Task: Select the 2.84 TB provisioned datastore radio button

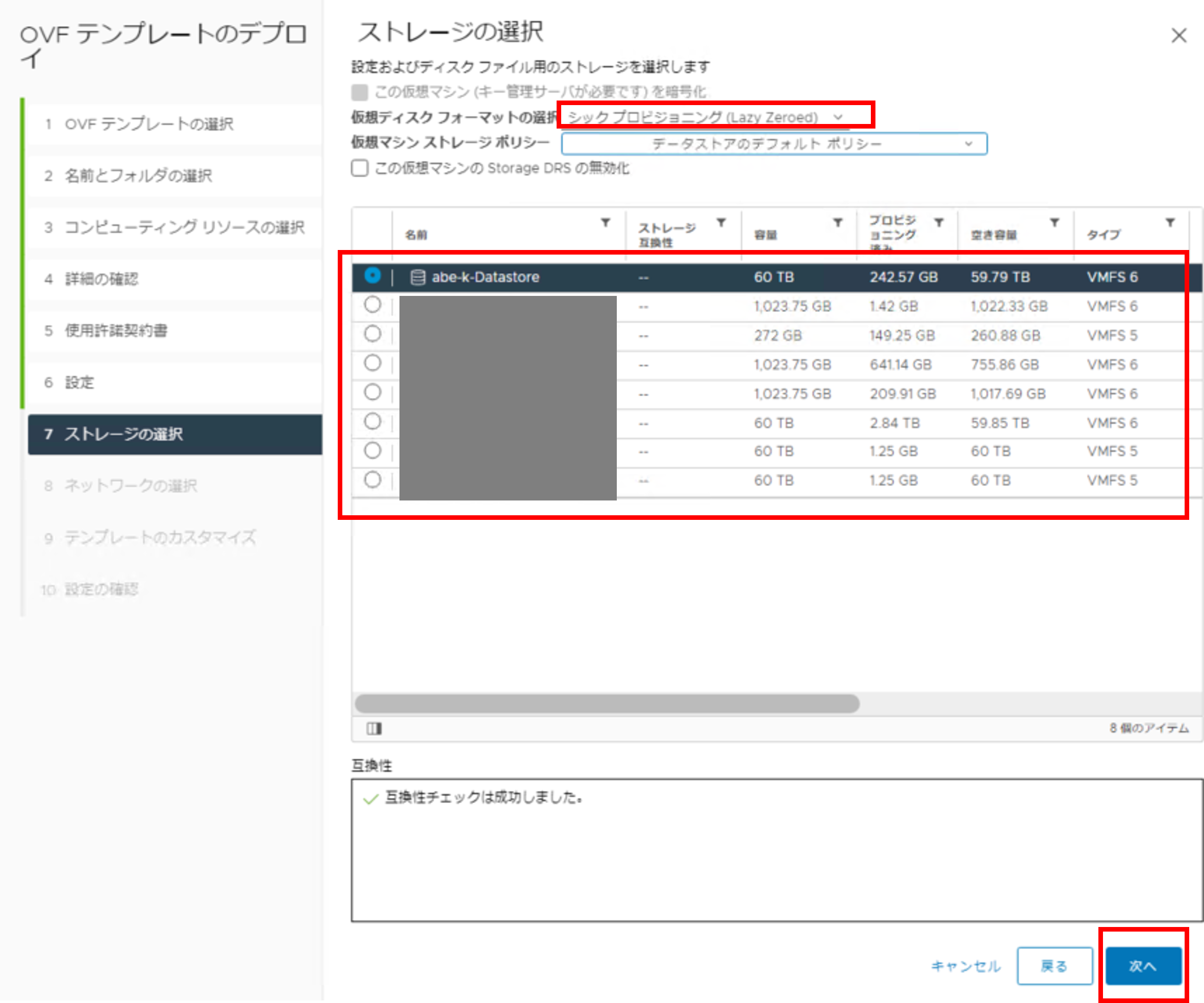Action: click(372, 421)
